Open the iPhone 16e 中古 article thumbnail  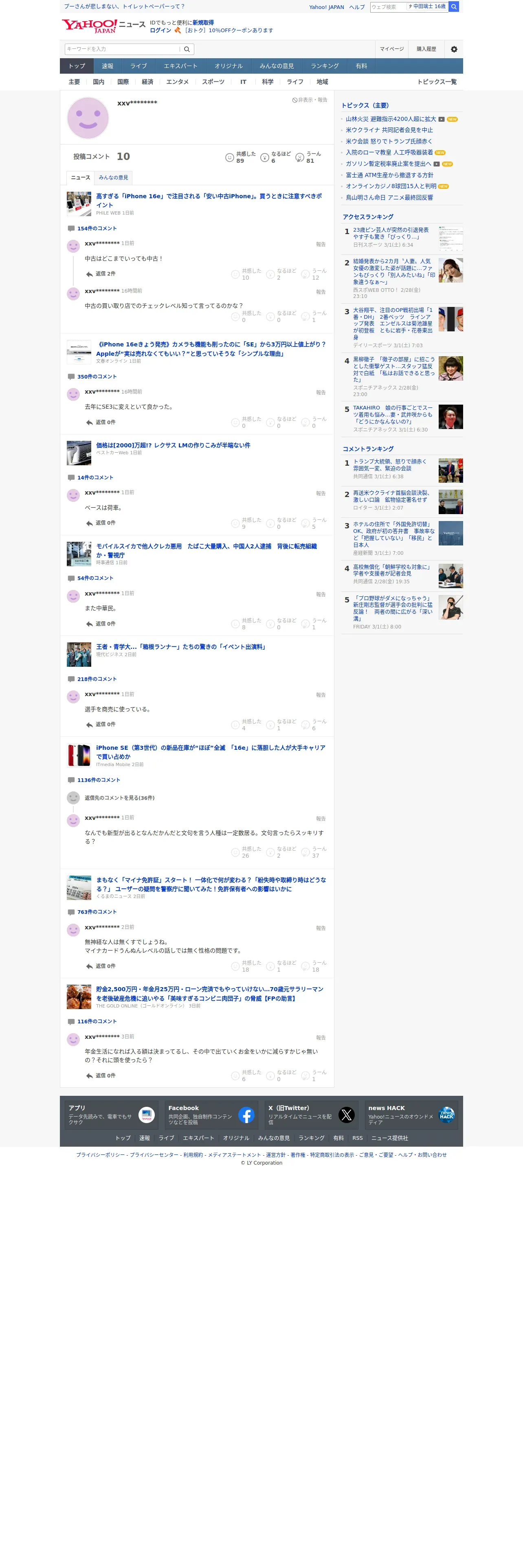tap(79, 204)
